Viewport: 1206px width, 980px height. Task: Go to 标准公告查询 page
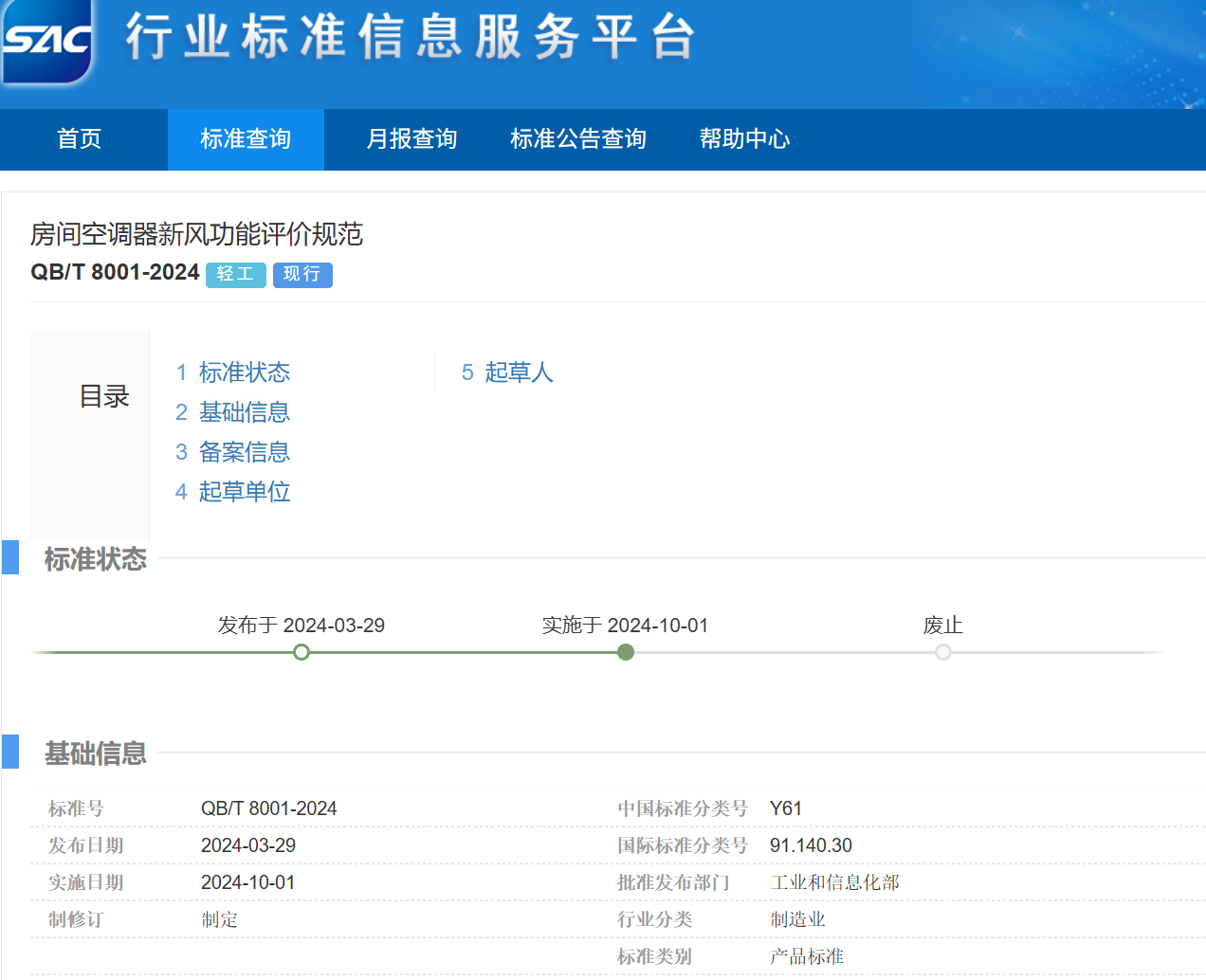click(x=577, y=139)
